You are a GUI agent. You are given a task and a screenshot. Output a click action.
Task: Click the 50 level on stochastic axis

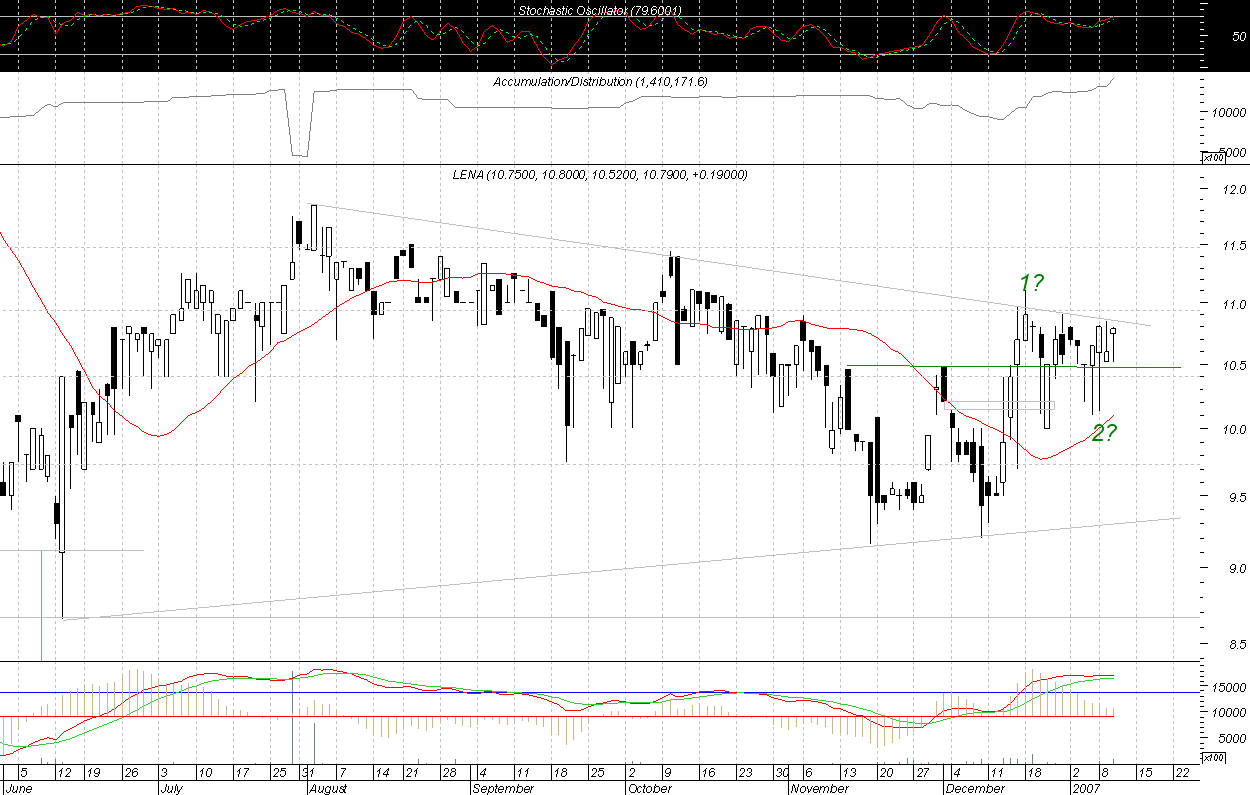(x=1238, y=36)
